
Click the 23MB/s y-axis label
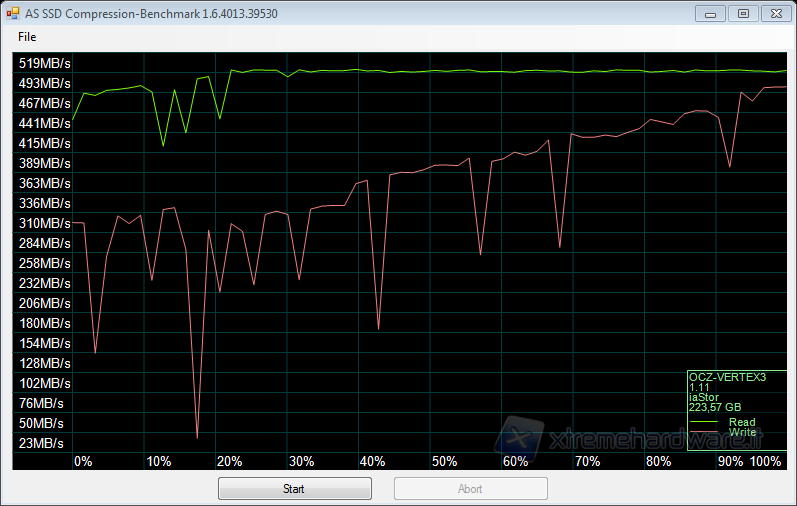pyautogui.click(x=41, y=443)
